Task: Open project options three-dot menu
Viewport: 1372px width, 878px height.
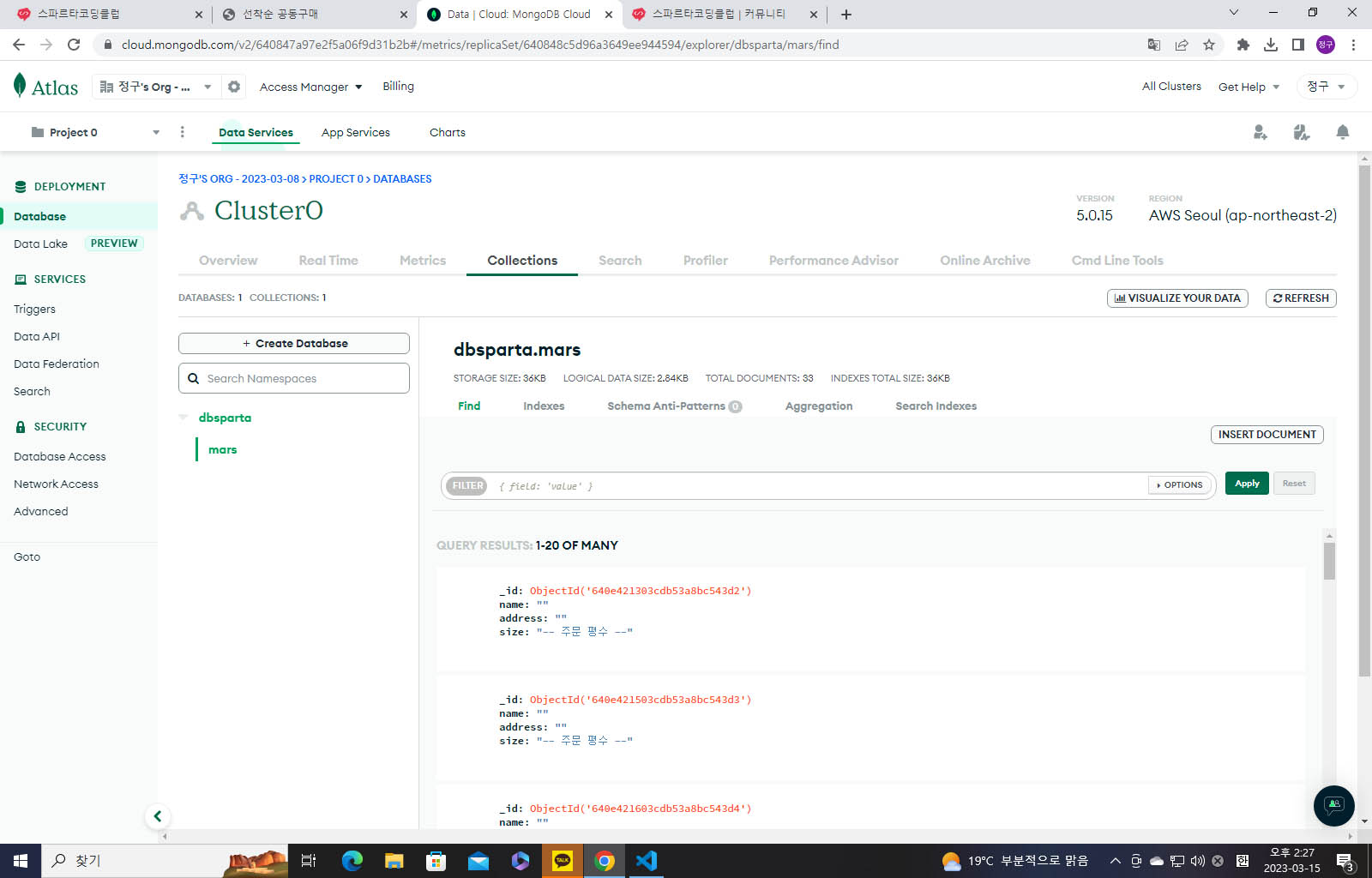Action: [x=182, y=132]
